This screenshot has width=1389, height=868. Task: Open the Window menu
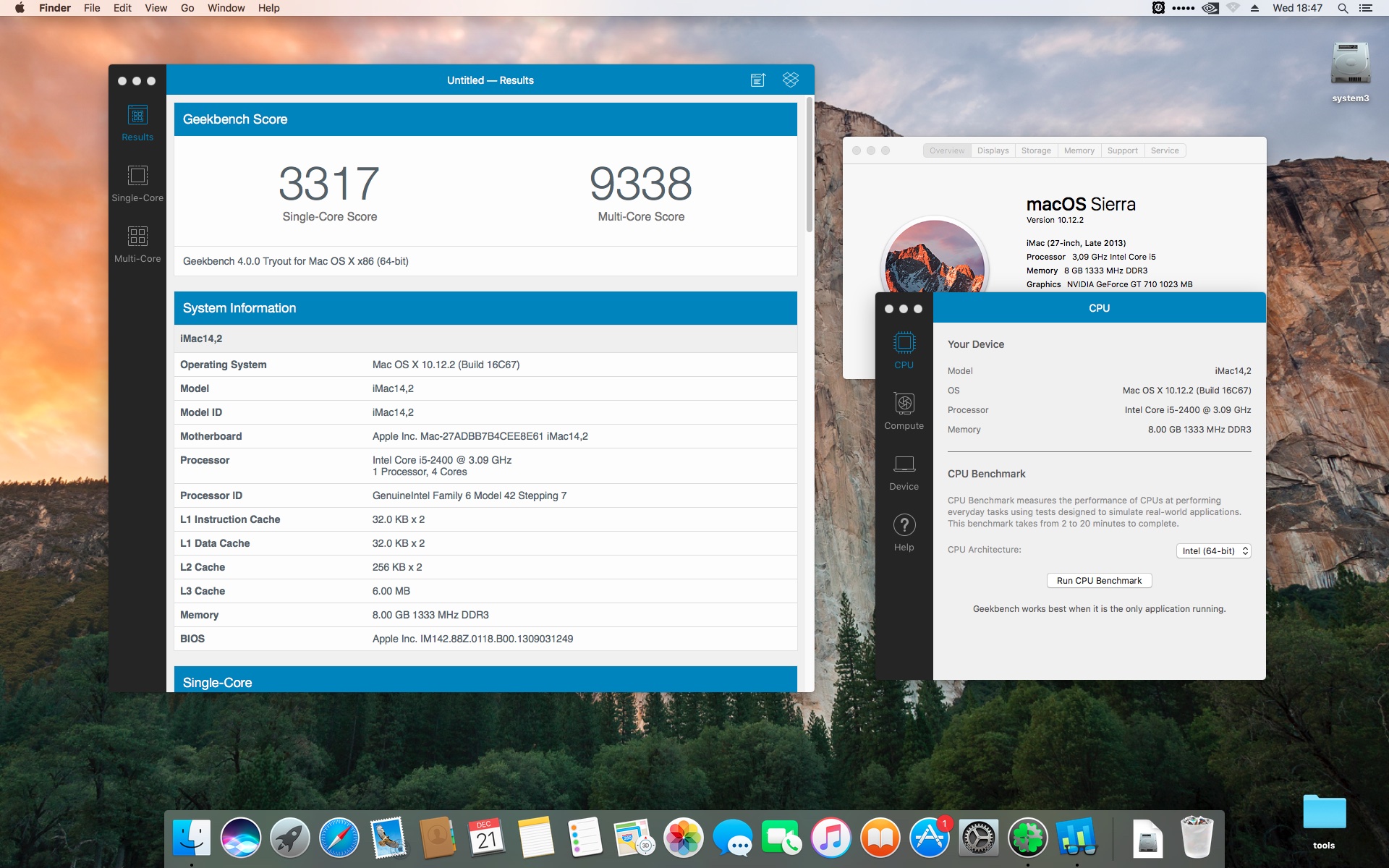226,8
